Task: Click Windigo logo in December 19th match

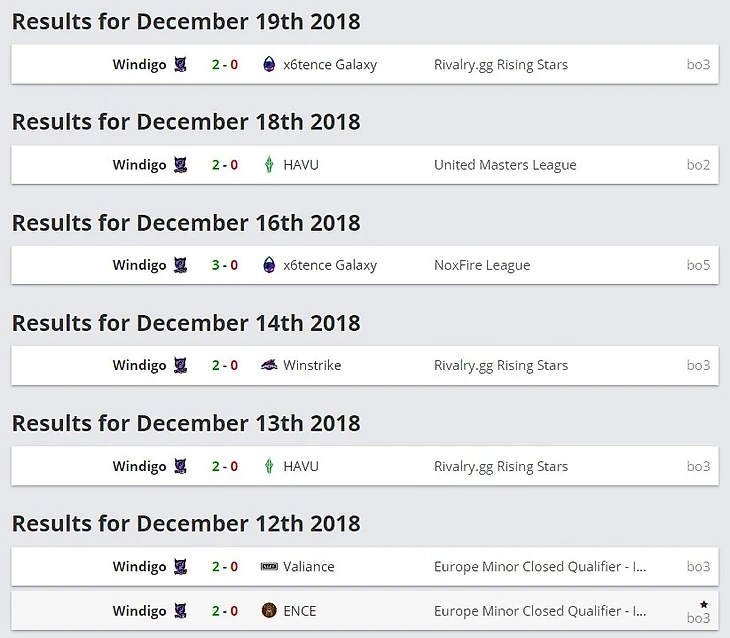Action: (x=180, y=65)
